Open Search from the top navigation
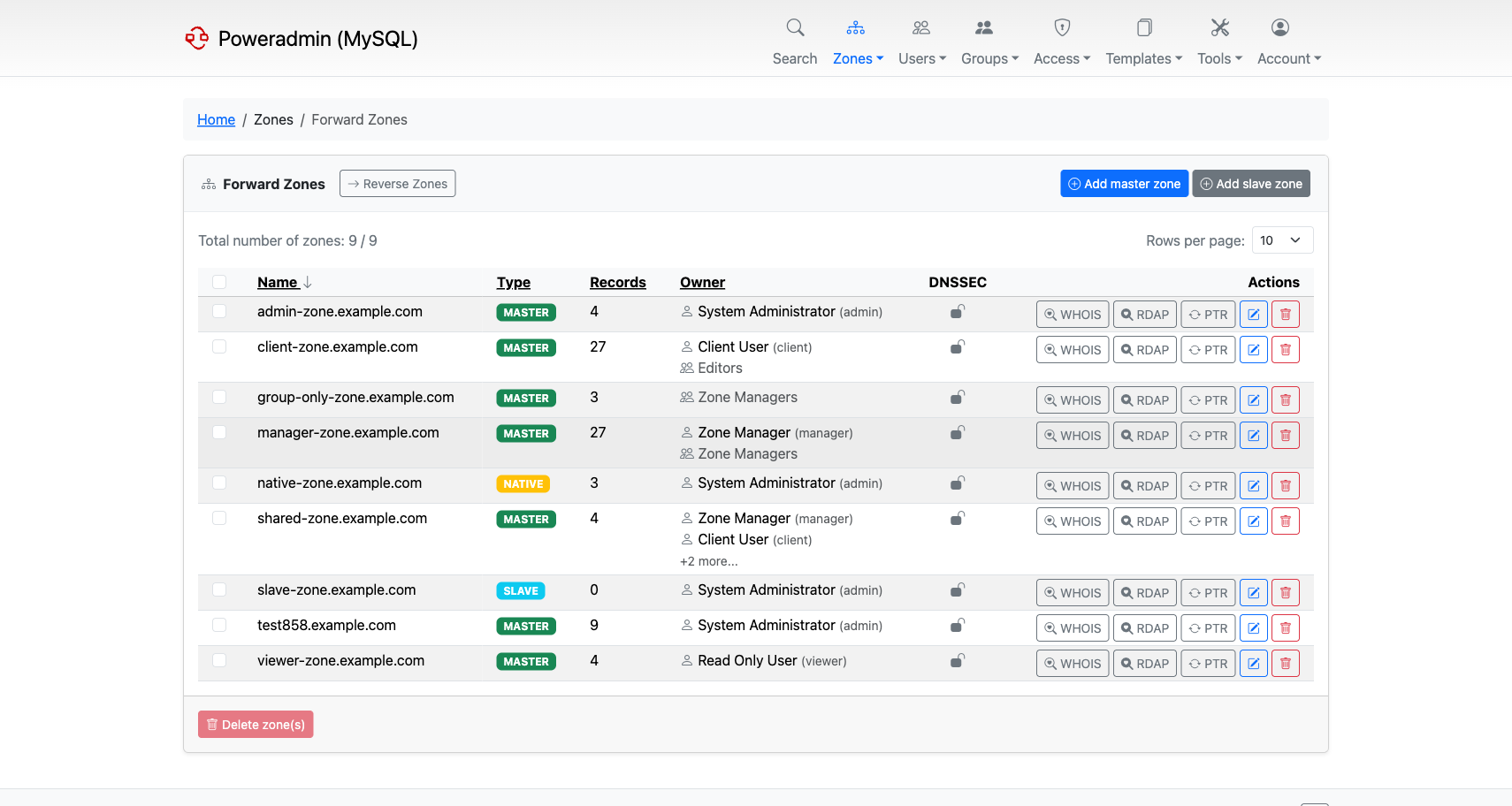The image size is (1512, 806). (794, 42)
